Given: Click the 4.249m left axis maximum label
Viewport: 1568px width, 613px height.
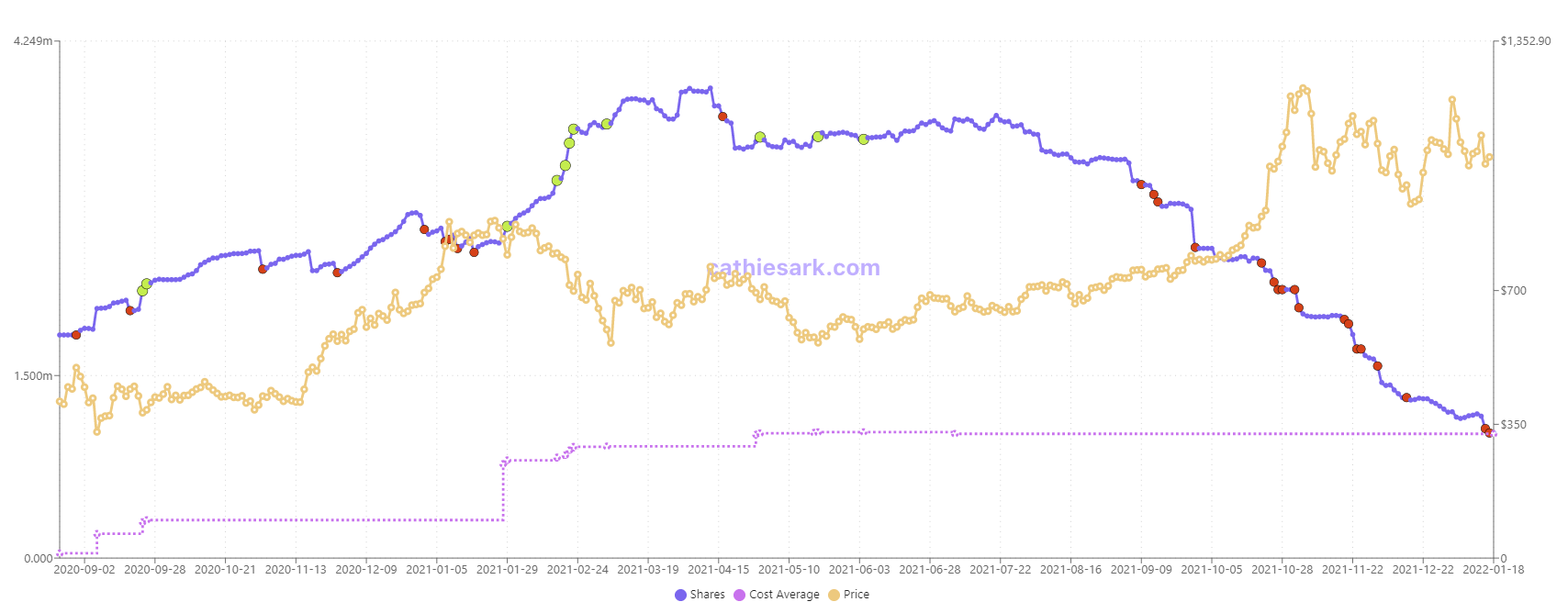Looking at the screenshot, I should tap(33, 41).
